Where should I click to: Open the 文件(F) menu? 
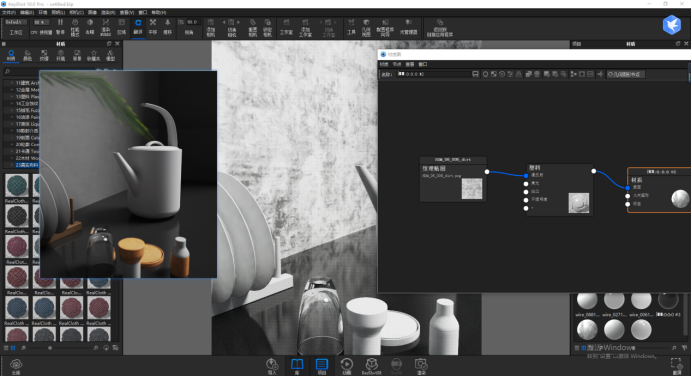coord(9,12)
